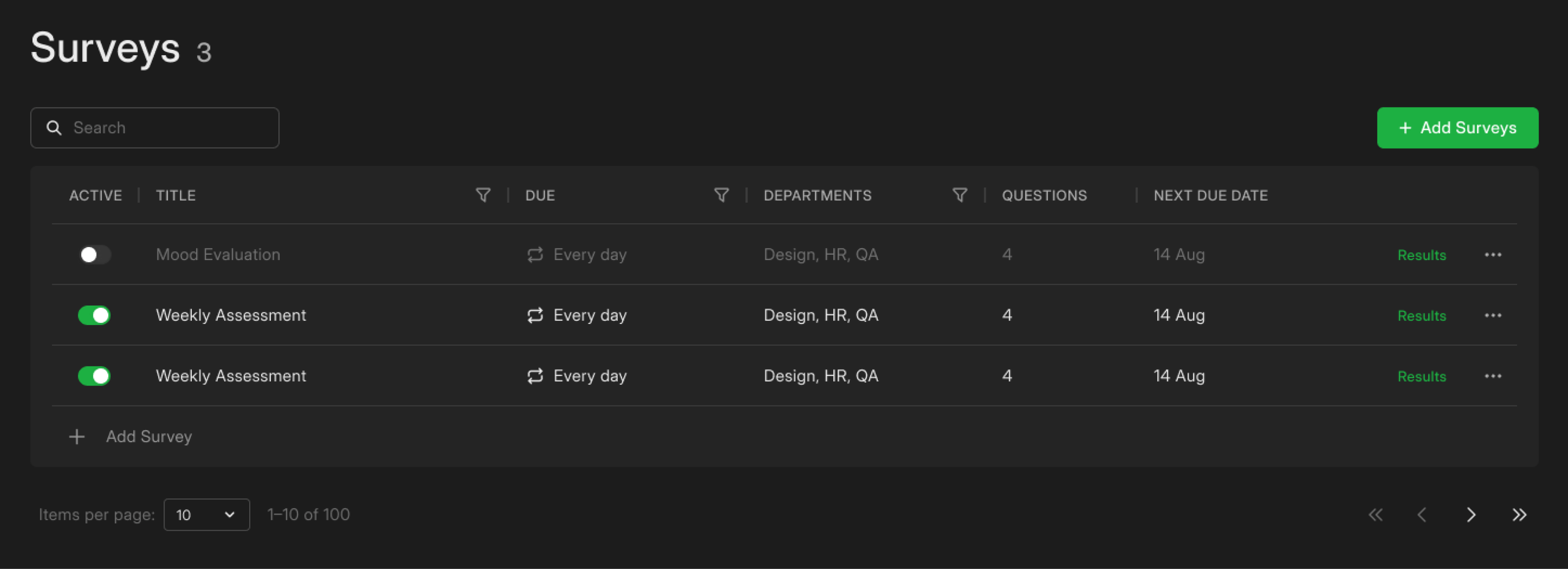Click the Departments column filter icon
The image size is (1568, 569).
tap(960, 195)
